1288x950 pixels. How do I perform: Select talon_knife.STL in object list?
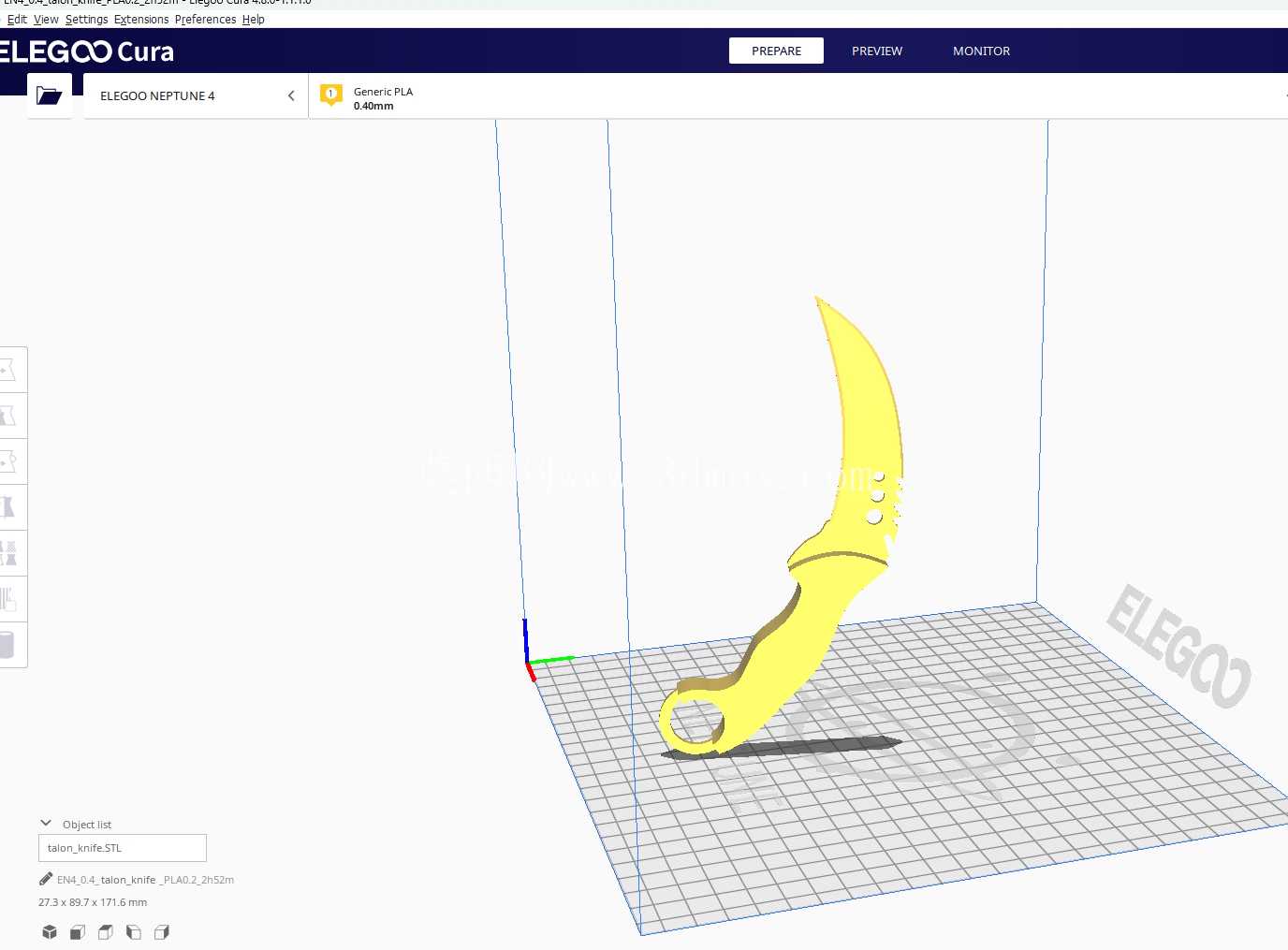click(x=122, y=848)
